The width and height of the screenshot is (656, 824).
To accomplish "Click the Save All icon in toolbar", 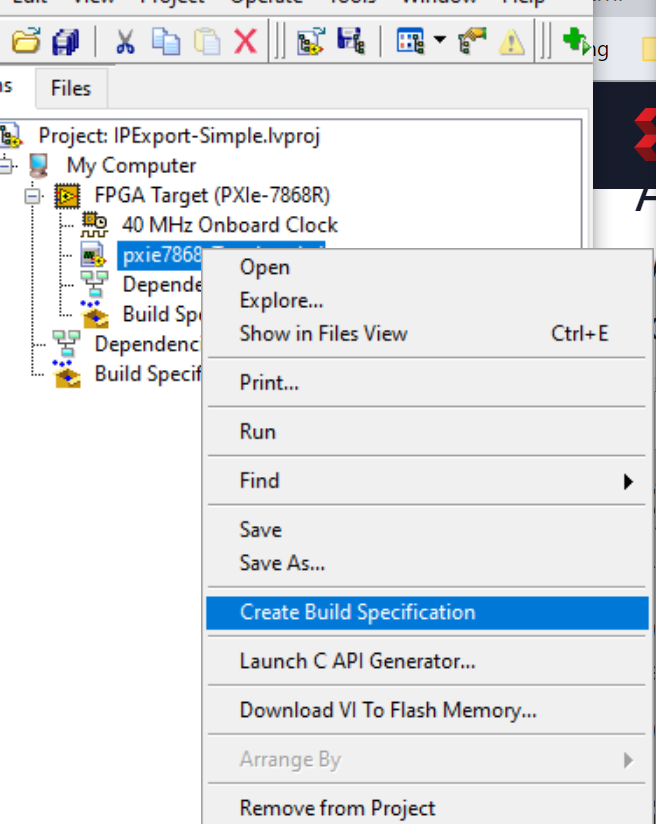I will click(x=65, y=42).
